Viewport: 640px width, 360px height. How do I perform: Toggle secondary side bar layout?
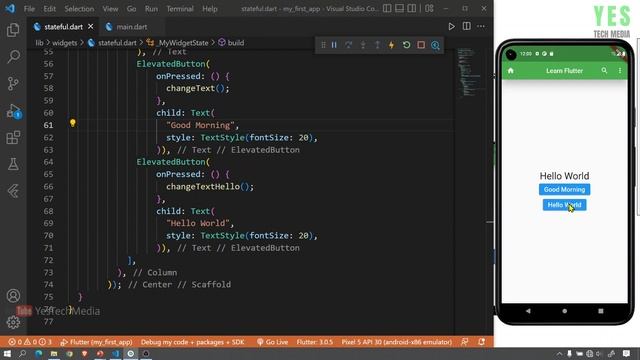point(412,8)
